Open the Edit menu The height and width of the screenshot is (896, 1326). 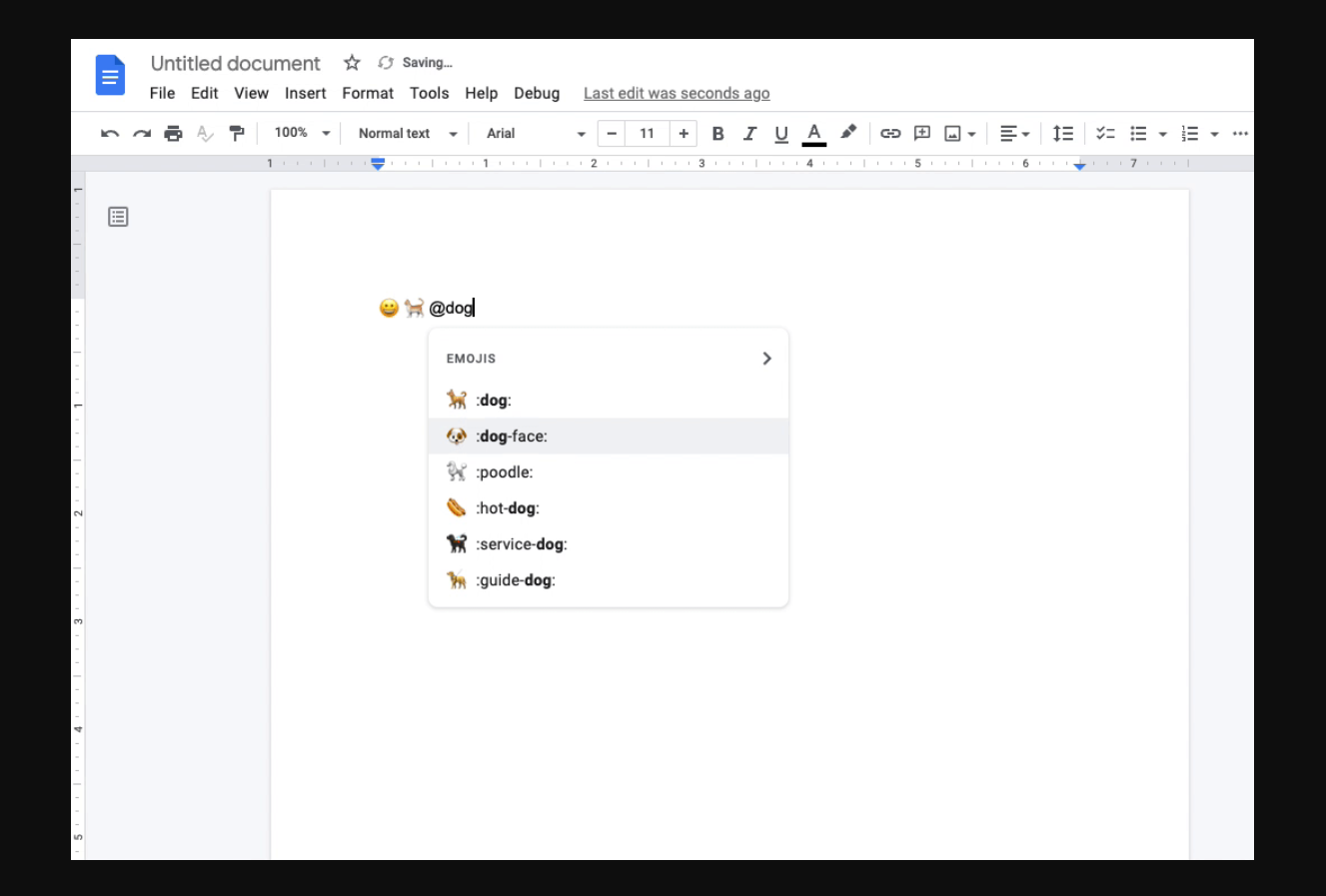205,93
